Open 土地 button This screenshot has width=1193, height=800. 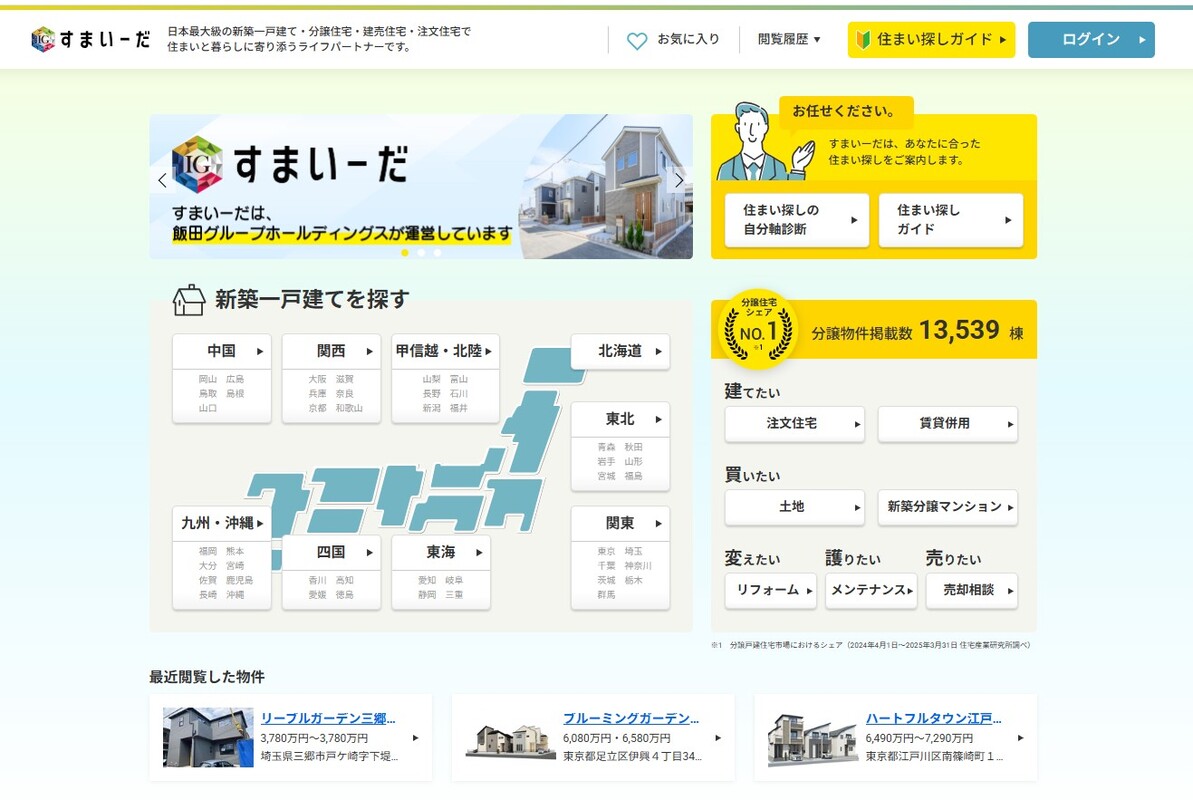tap(795, 507)
